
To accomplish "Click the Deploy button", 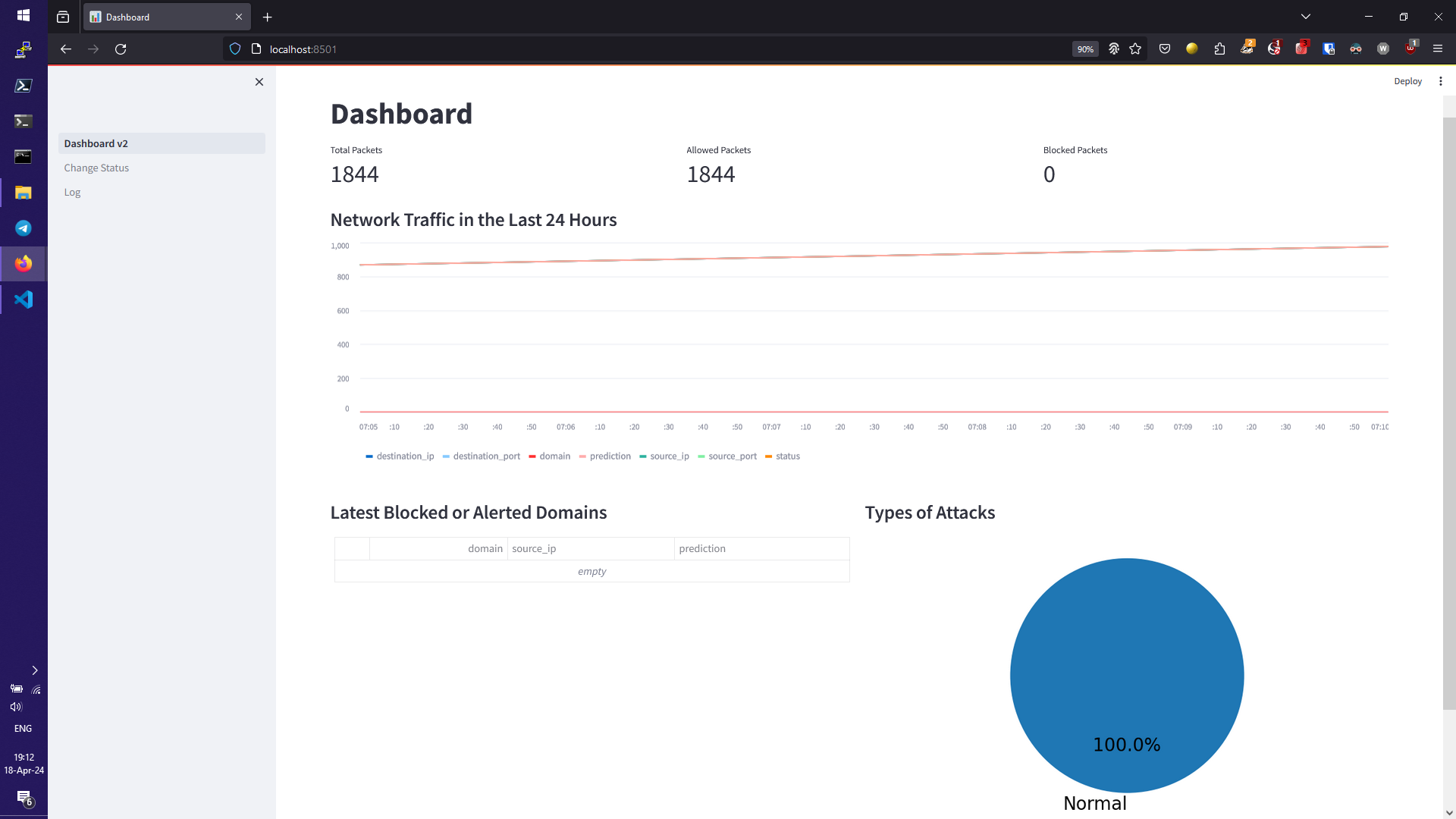I will coord(1407,81).
